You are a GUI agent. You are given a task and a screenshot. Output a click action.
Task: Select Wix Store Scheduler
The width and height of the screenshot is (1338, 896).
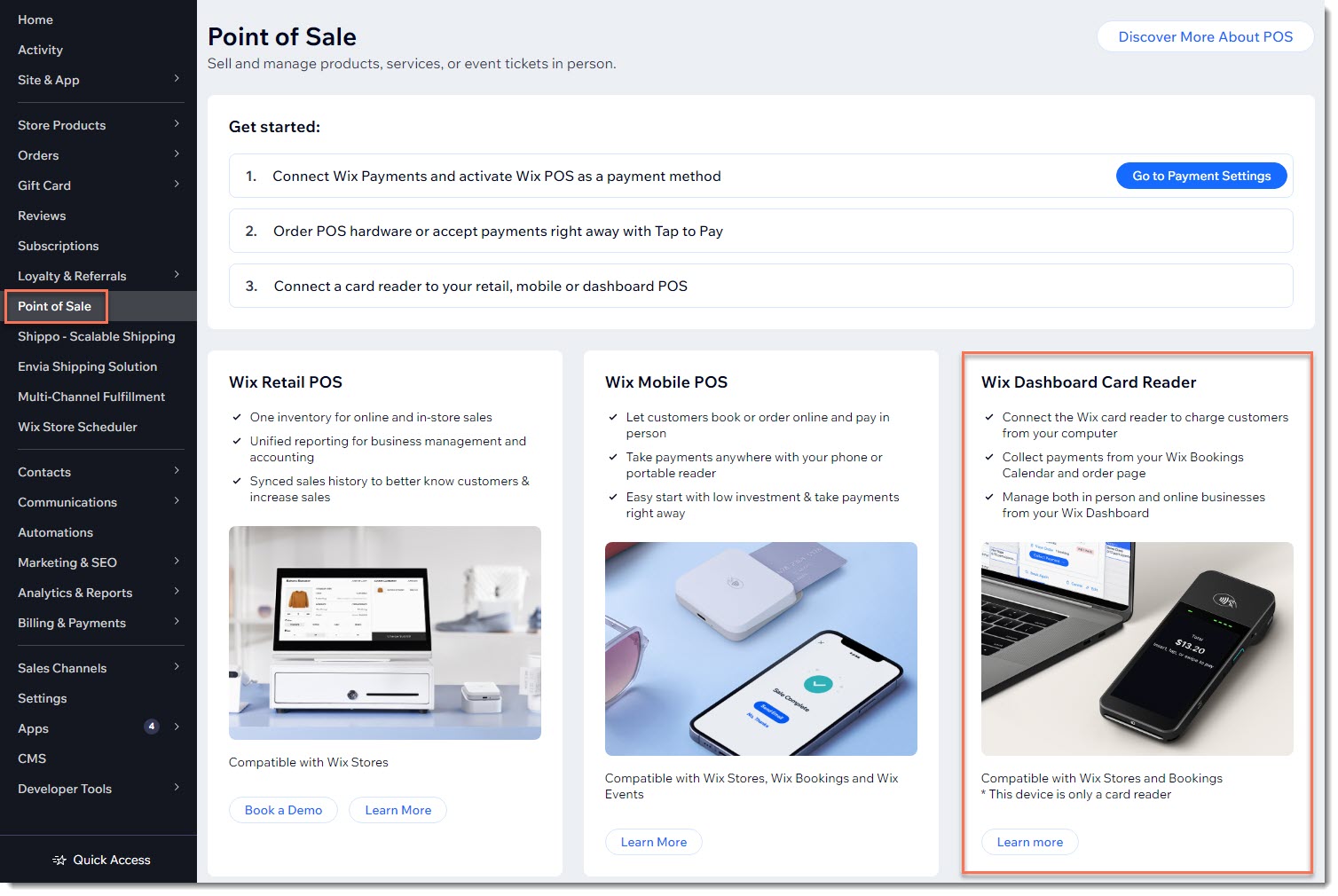tap(77, 426)
